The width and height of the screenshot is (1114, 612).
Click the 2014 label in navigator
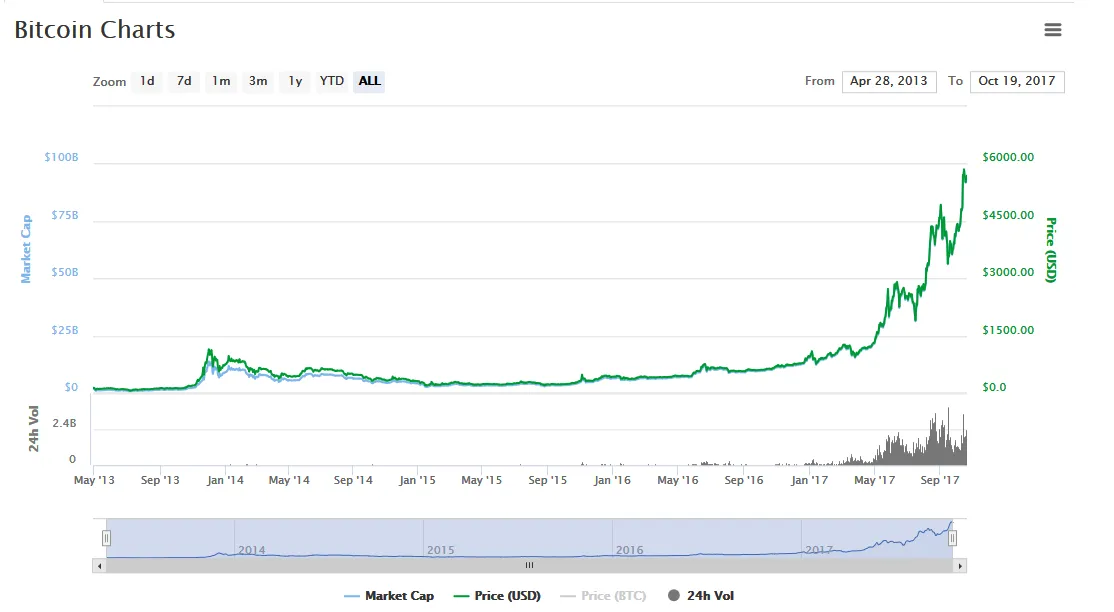[x=252, y=550]
